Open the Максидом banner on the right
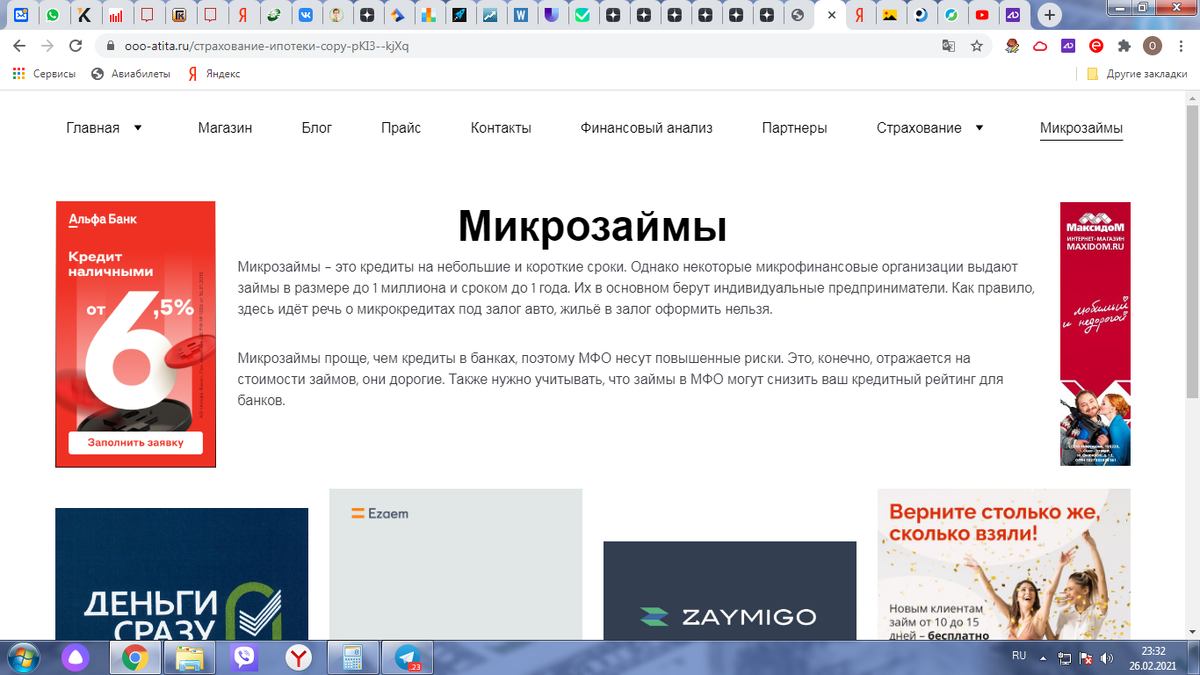This screenshot has width=1200, height=675. (1095, 333)
